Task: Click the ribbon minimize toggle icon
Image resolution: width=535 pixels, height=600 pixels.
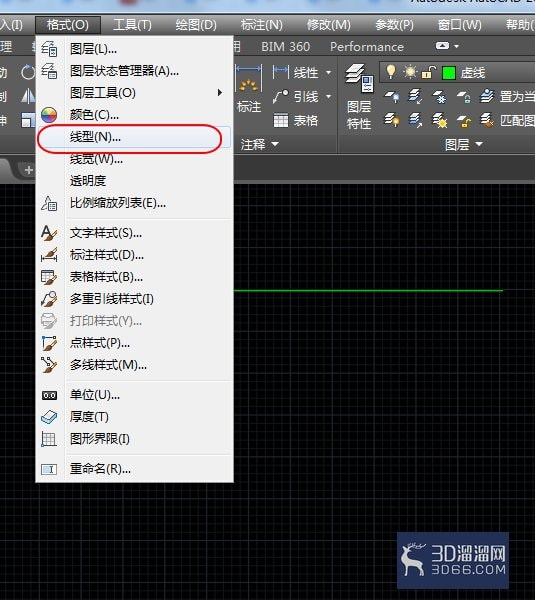Action: (x=442, y=46)
